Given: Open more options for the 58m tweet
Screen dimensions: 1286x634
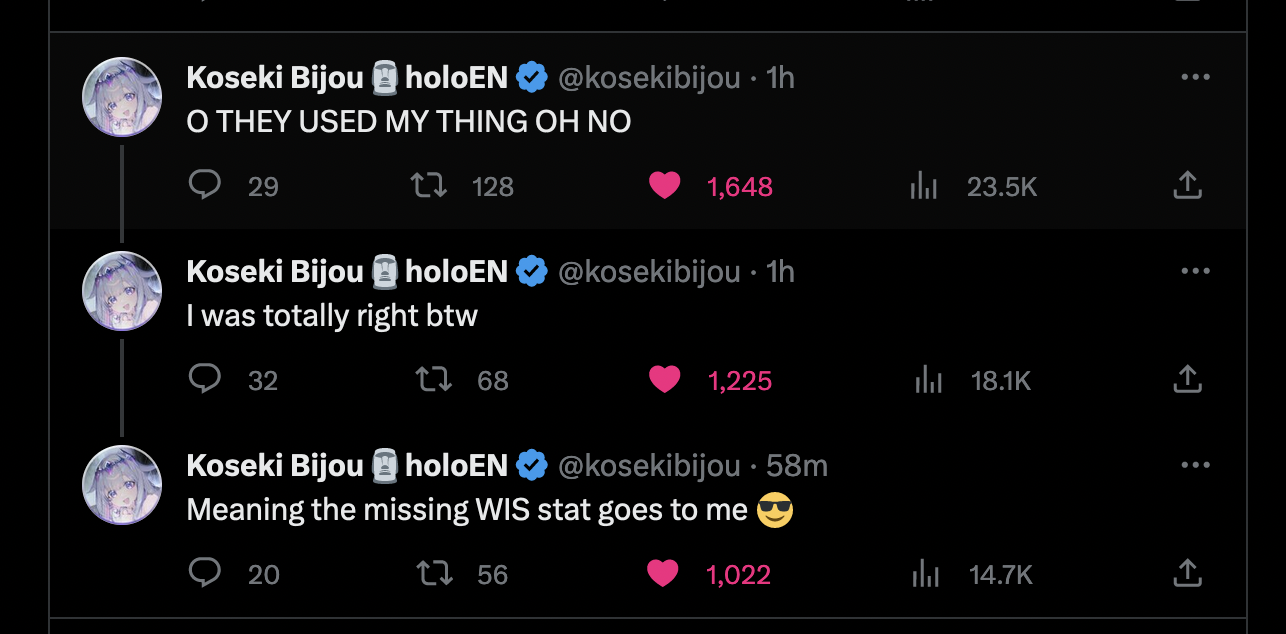Looking at the screenshot, I should (1195, 465).
